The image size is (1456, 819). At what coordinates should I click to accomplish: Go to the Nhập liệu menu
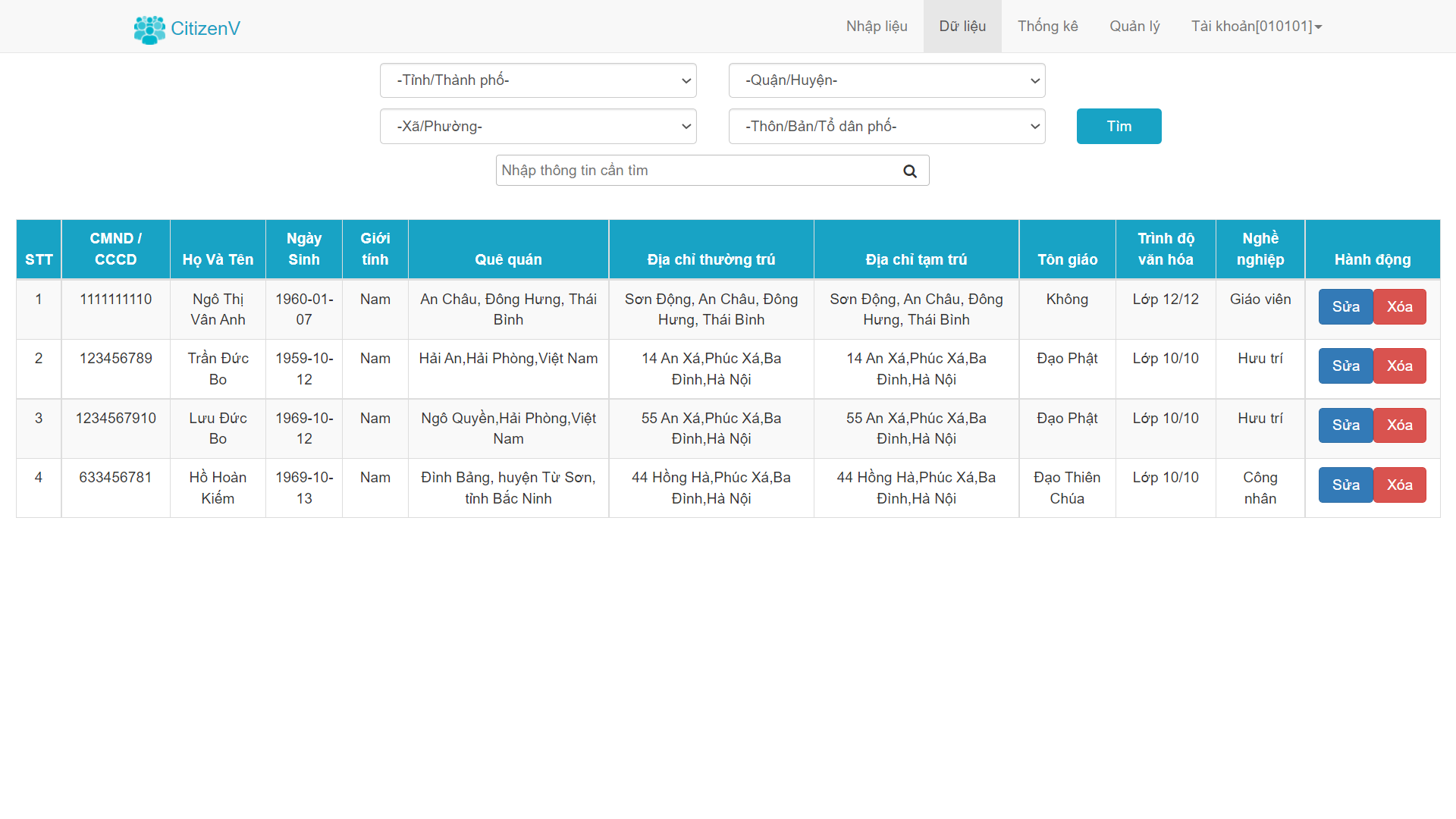pos(877,27)
